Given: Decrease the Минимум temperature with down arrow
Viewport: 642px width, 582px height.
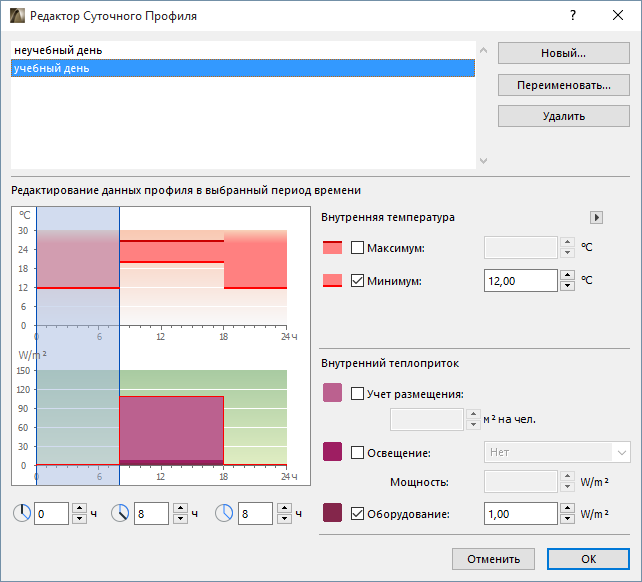Looking at the screenshot, I should pyautogui.click(x=567, y=286).
